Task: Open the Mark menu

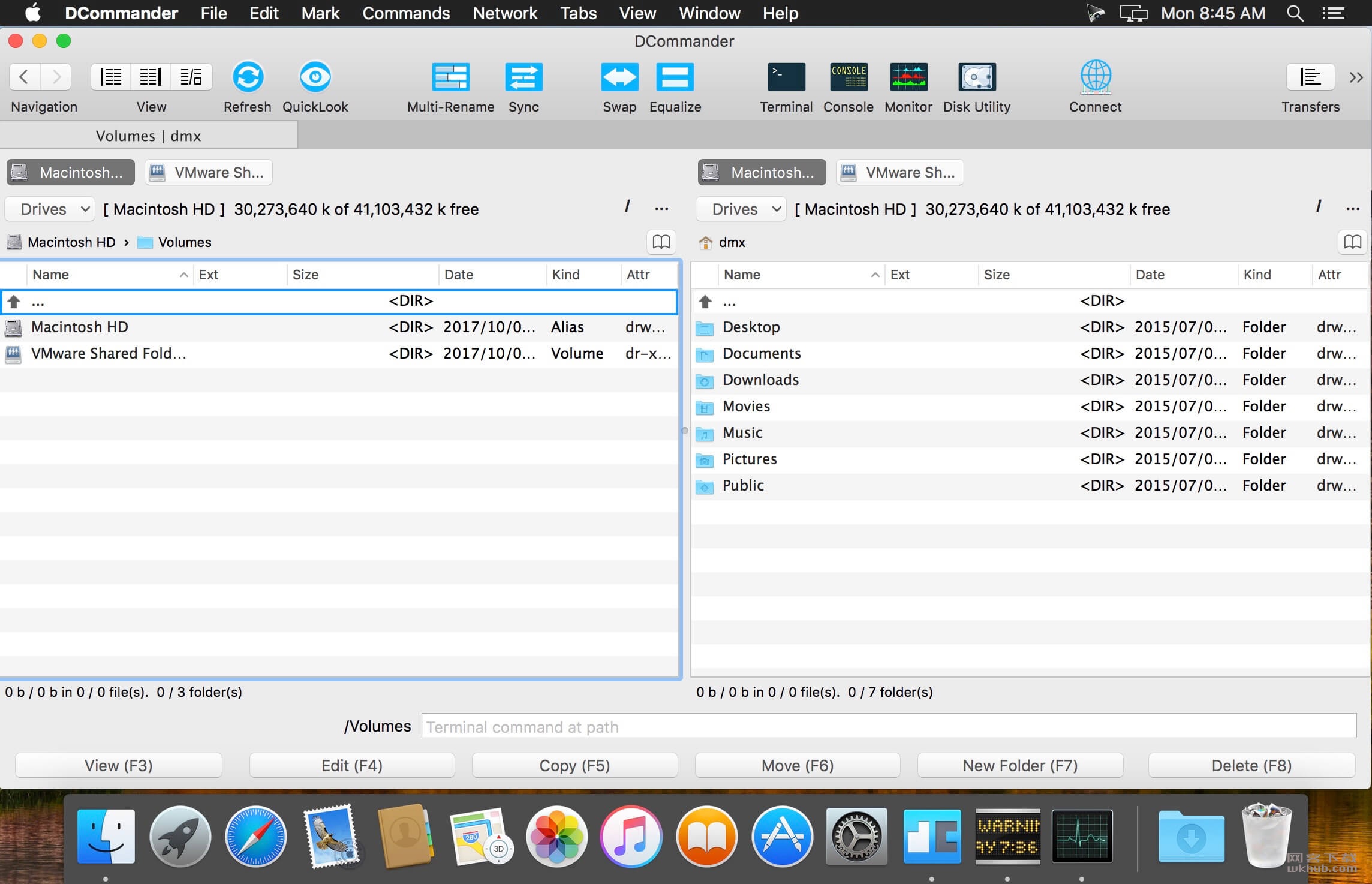Action: pyautogui.click(x=320, y=13)
